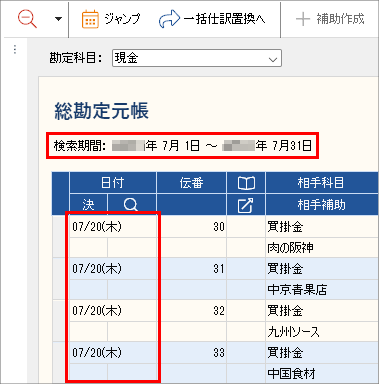Select the date cell for voucher 33
379x384 pixels.
pos(113,353)
